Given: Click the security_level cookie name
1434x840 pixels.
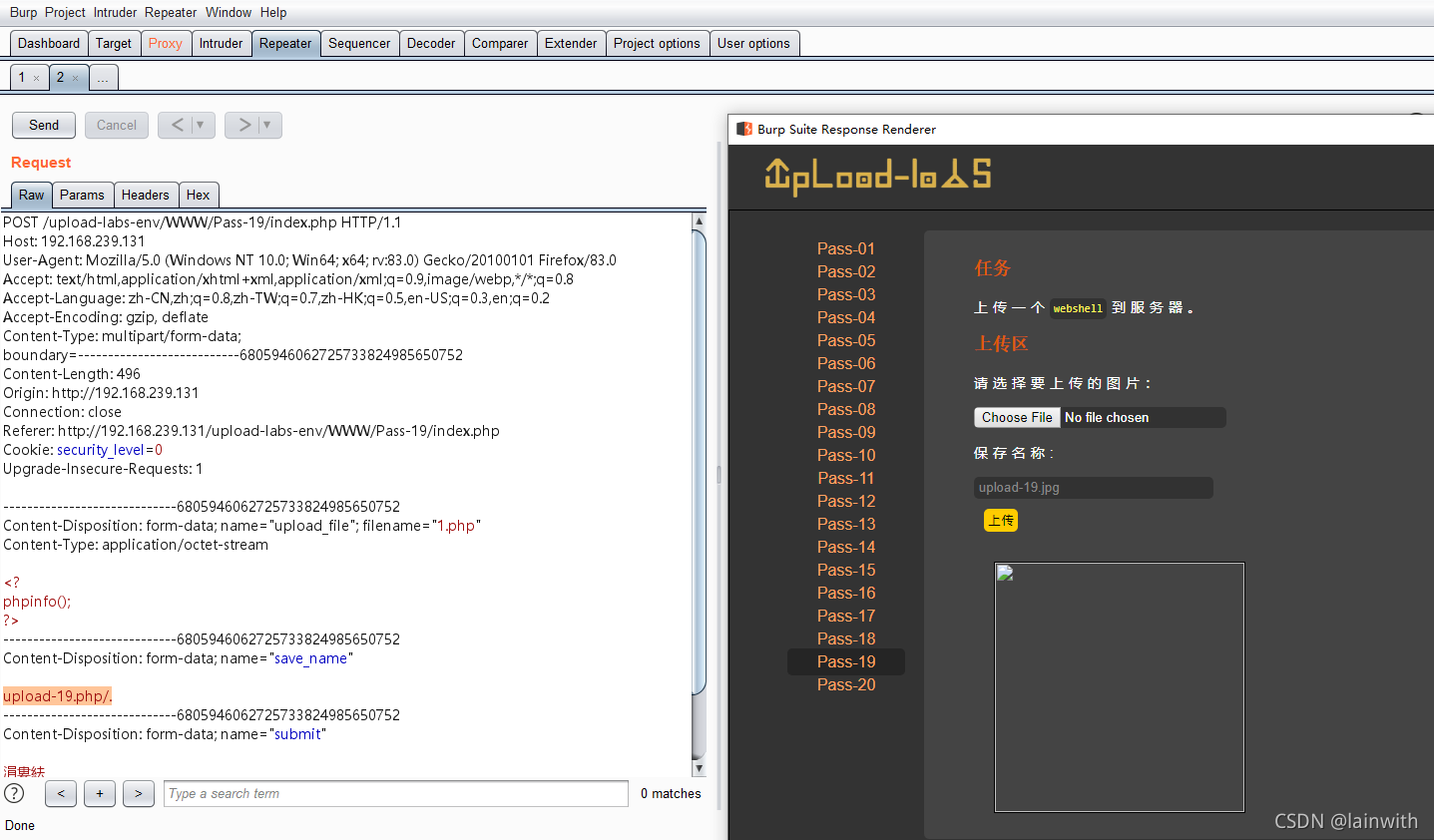Looking at the screenshot, I should [x=101, y=450].
